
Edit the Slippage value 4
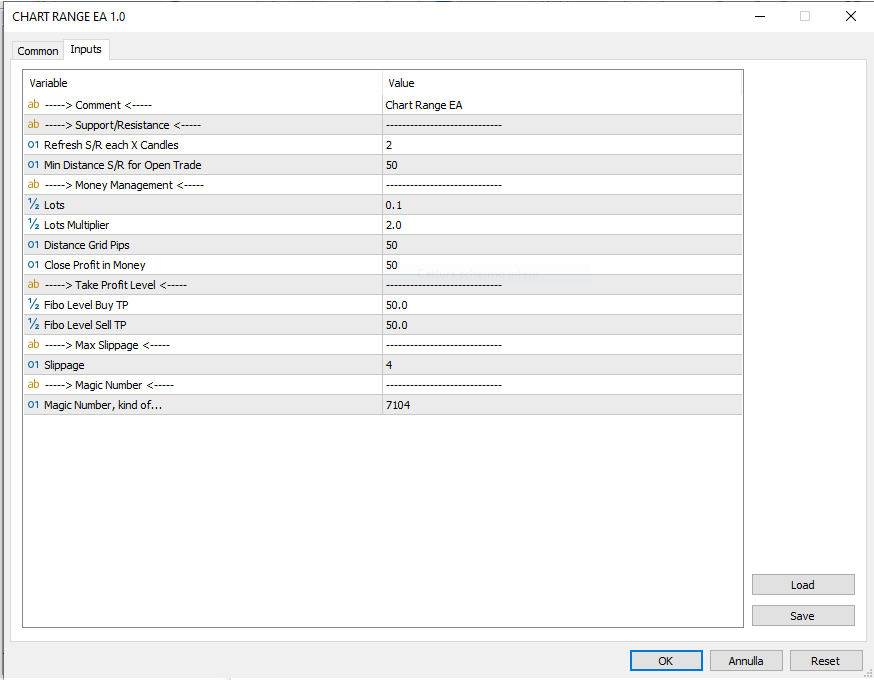point(562,365)
